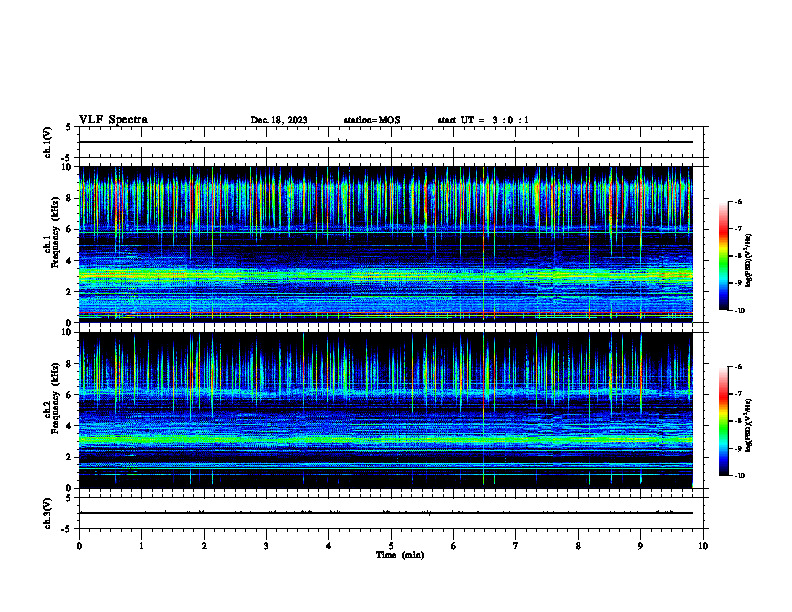Click the "Time (min)" x-axis label
The height and width of the screenshot is (612, 792).
click(400, 555)
